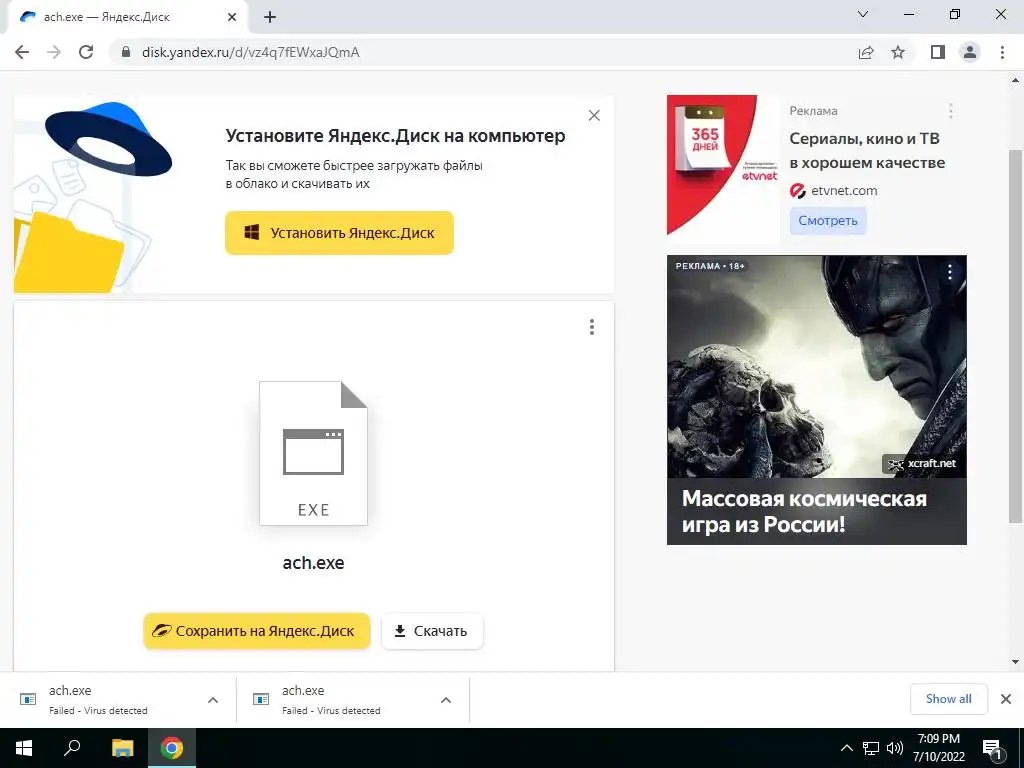Expand options for second ach.exe download
The image size is (1024, 768).
pyautogui.click(x=446, y=700)
